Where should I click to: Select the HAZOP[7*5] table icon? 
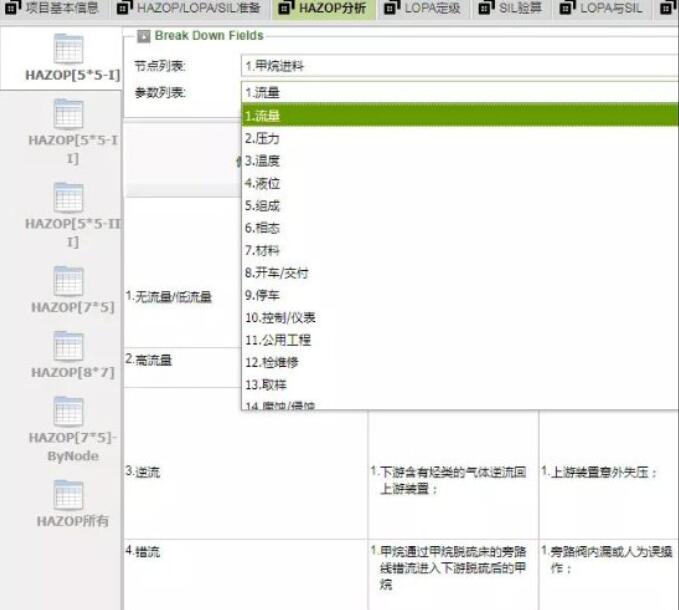click(x=68, y=281)
